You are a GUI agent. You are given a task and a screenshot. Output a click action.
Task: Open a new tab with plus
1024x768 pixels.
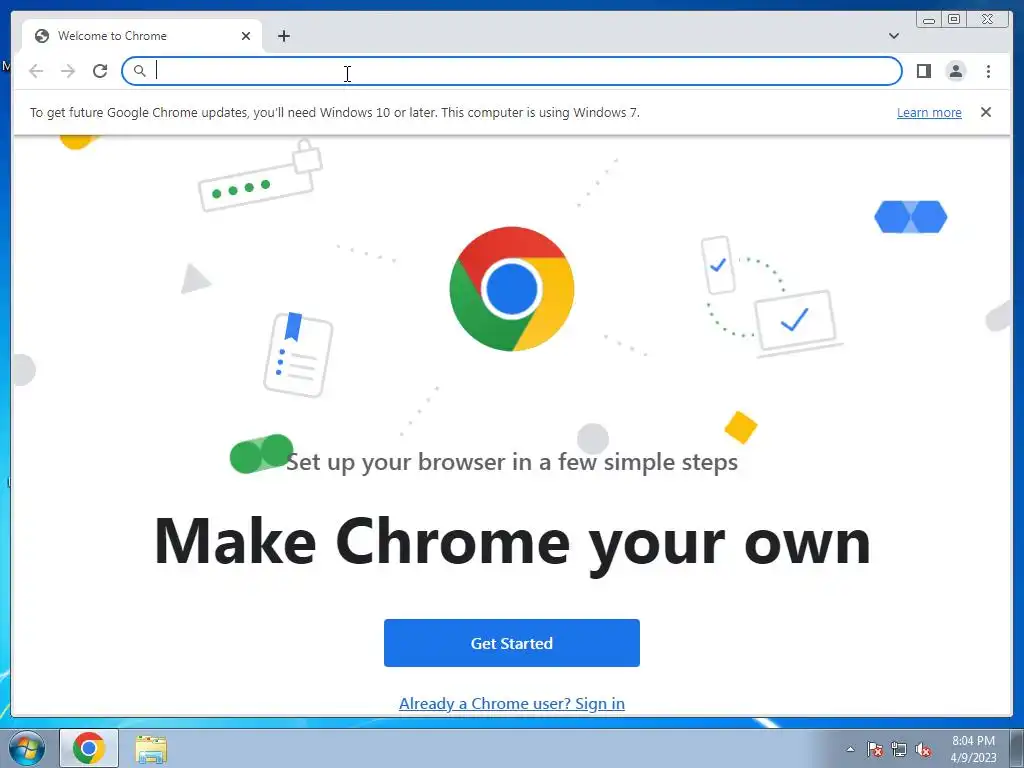click(283, 36)
